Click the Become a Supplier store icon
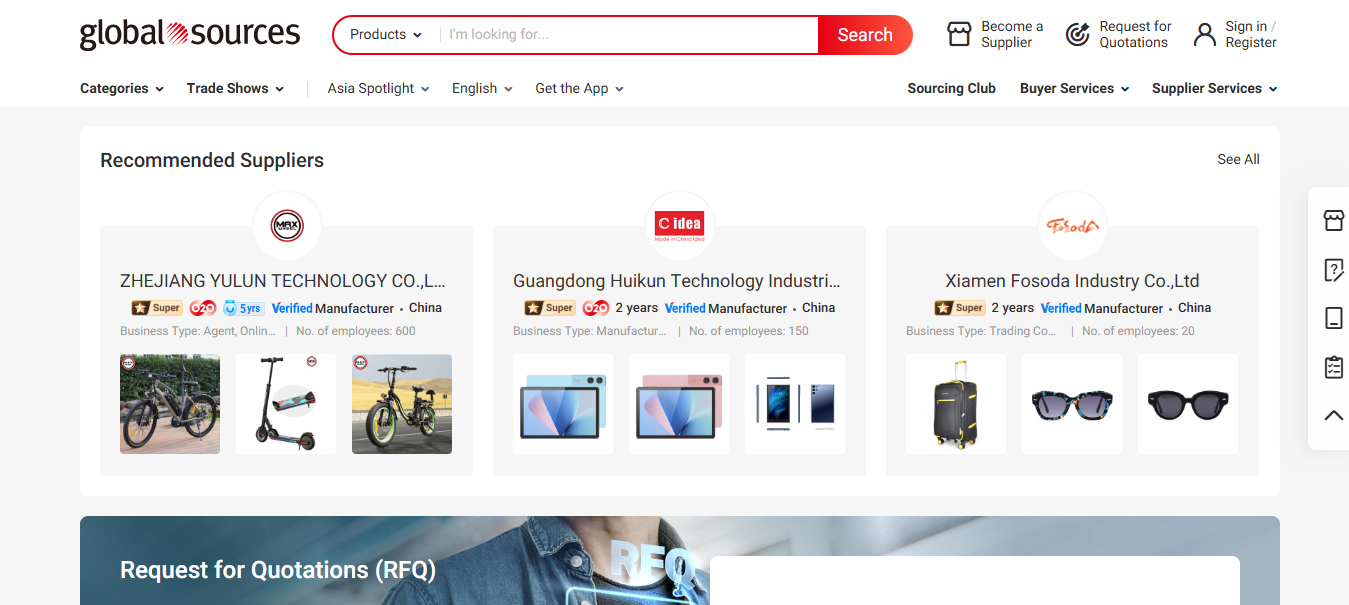This screenshot has height=605, width=1349. pyautogui.click(x=959, y=35)
